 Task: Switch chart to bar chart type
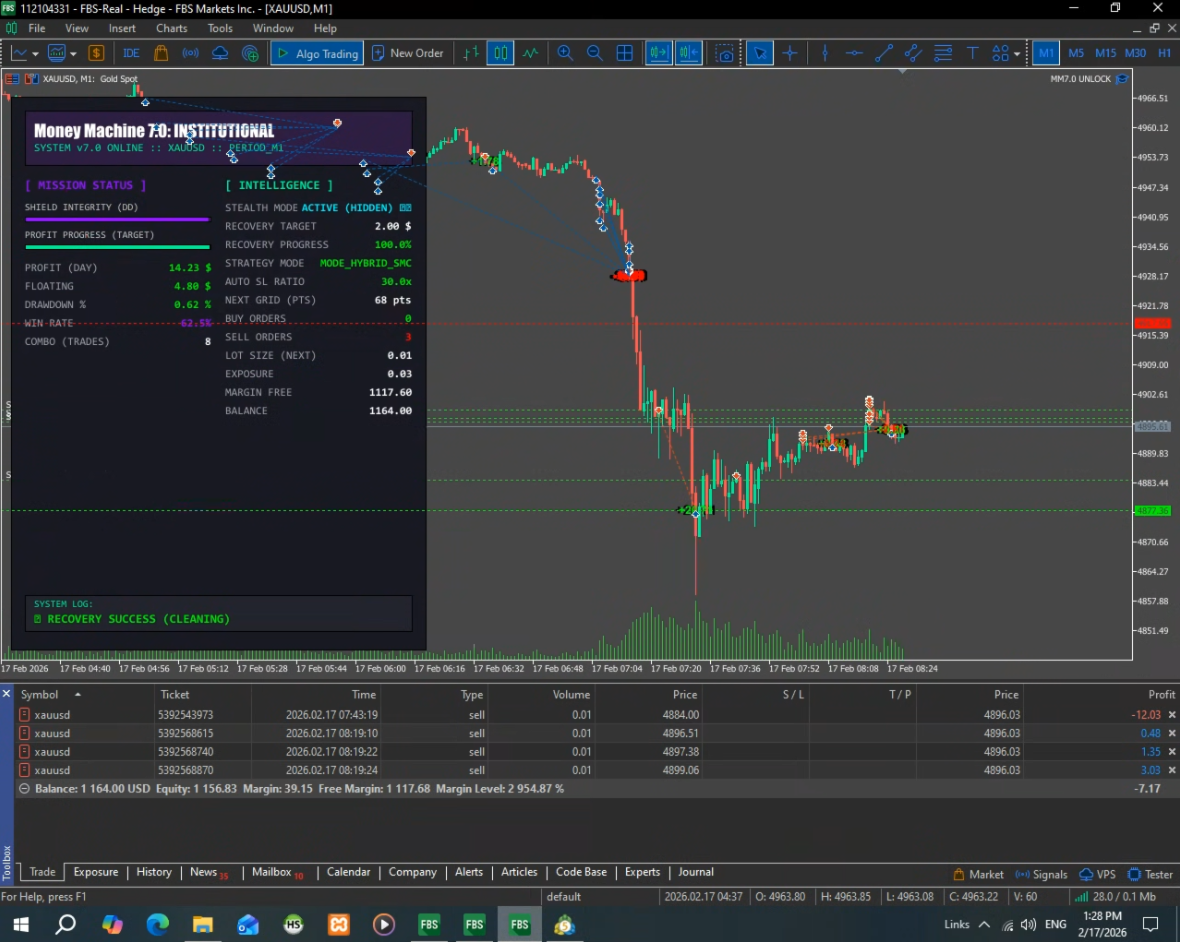pyautogui.click(x=471, y=53)
